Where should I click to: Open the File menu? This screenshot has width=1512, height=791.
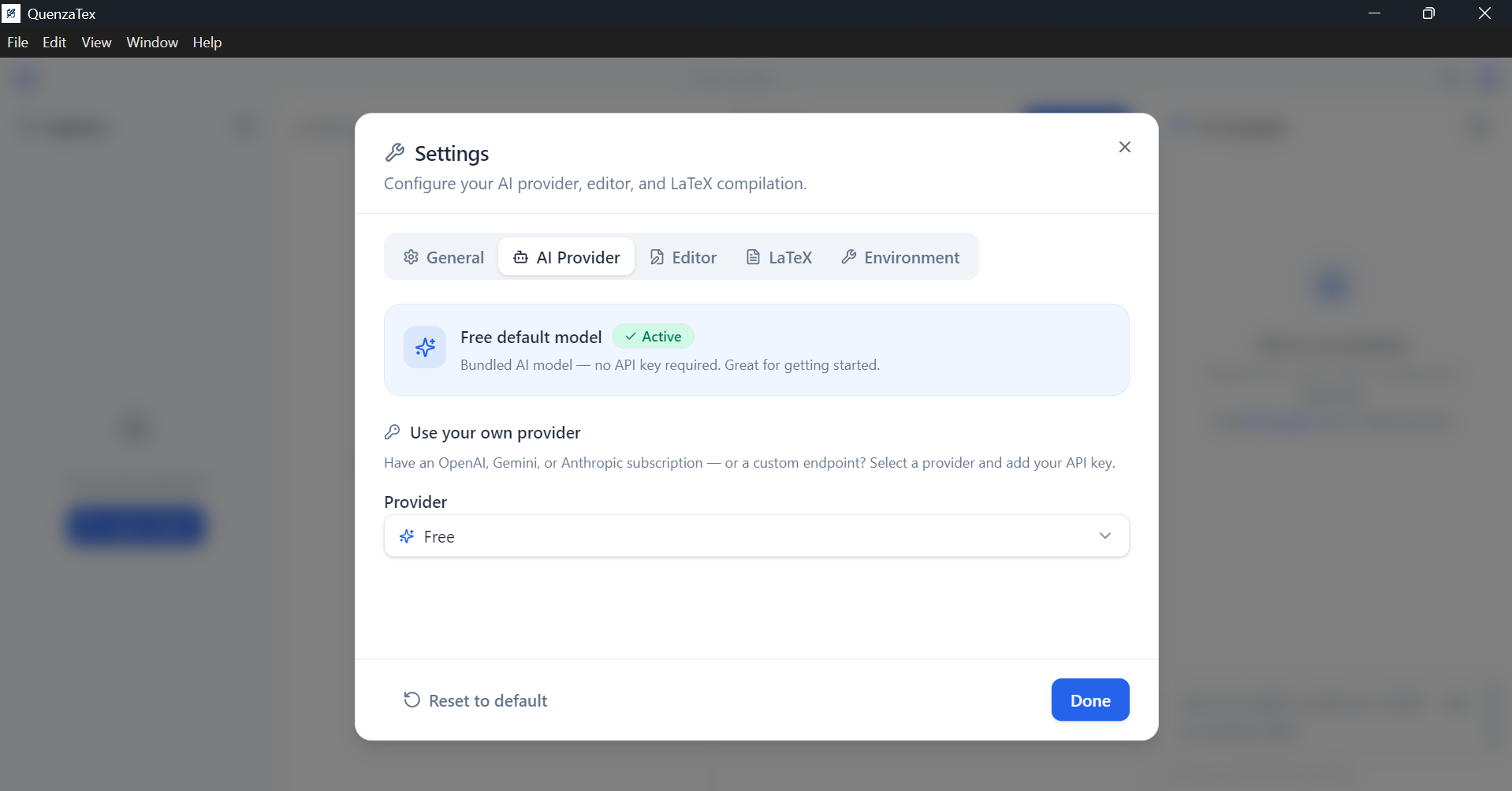(17, 43)
